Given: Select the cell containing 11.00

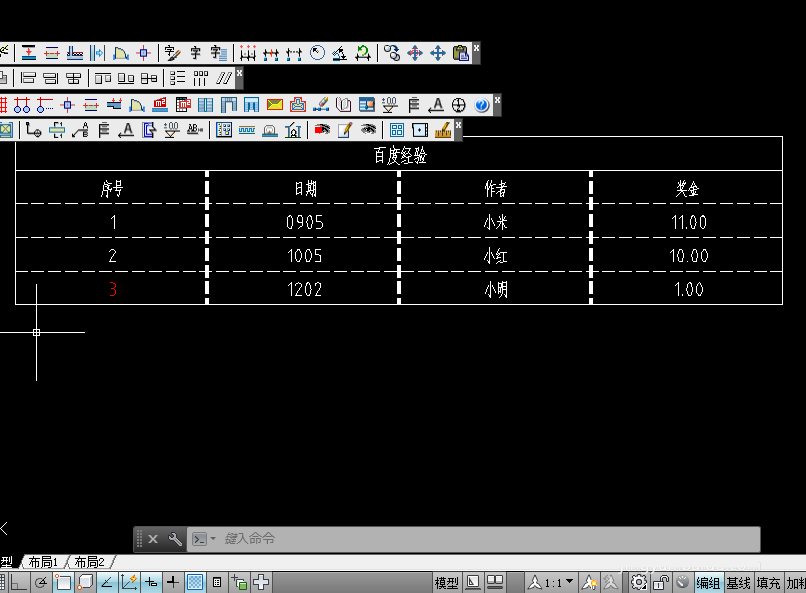Looking at the screenshot, I should 687,221.
